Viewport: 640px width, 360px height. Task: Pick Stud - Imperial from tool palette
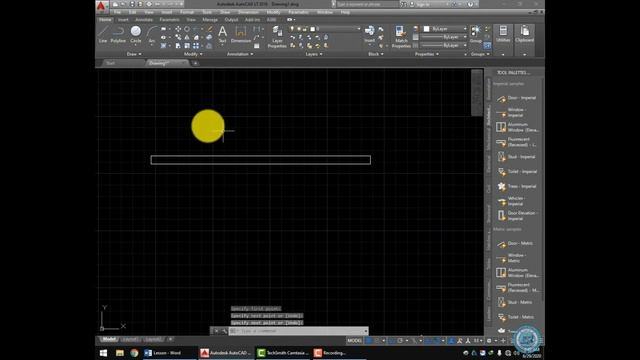(x=517, y=157)
